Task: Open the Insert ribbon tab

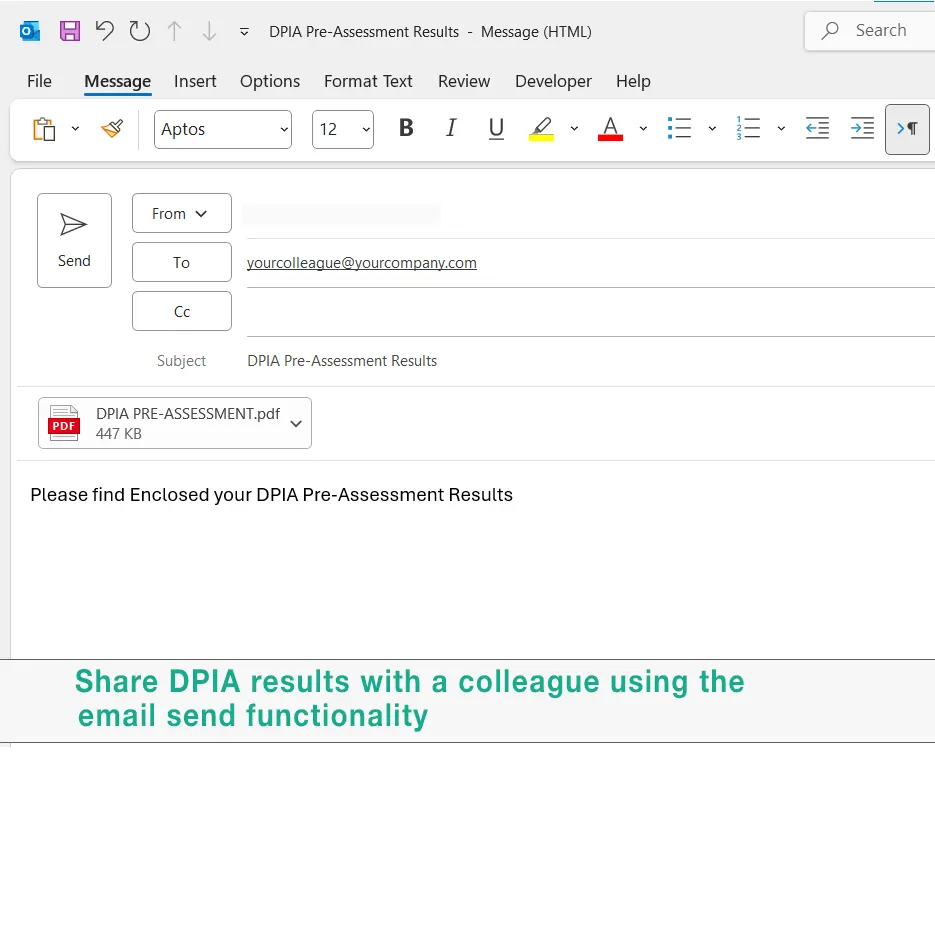Action: (x=195, y=81)
